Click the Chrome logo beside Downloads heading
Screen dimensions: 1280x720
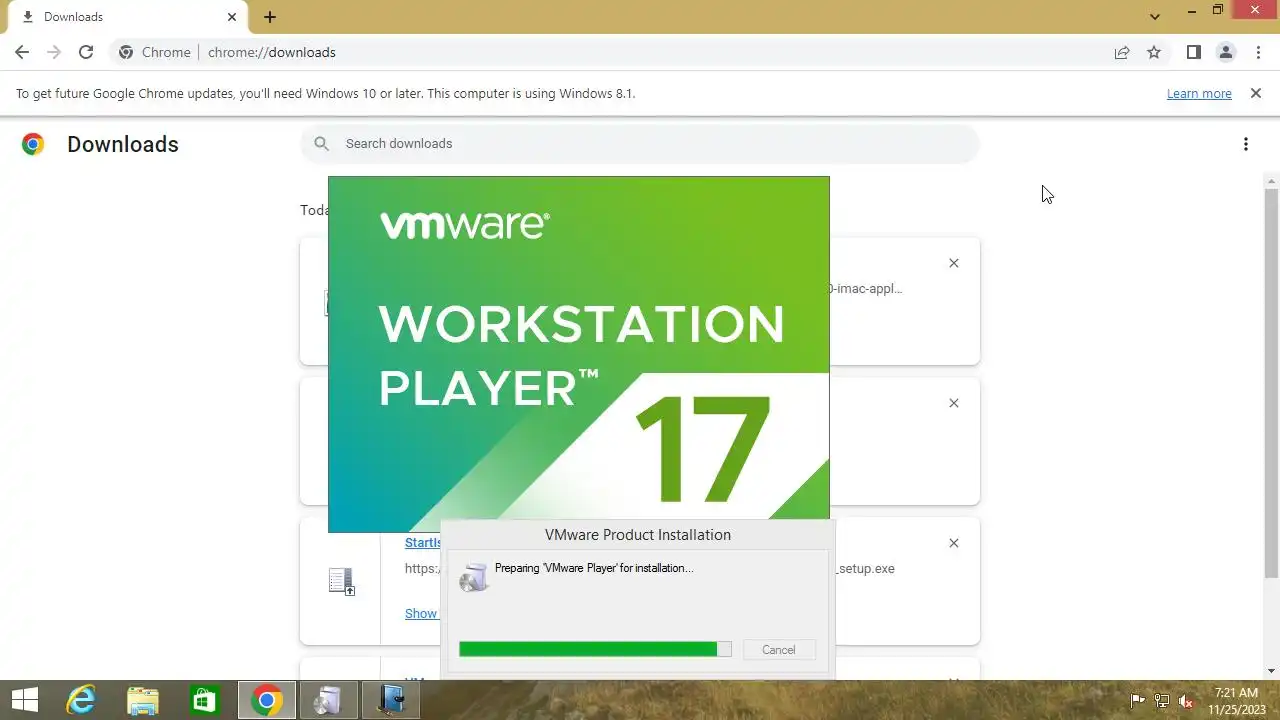point(33,144)
